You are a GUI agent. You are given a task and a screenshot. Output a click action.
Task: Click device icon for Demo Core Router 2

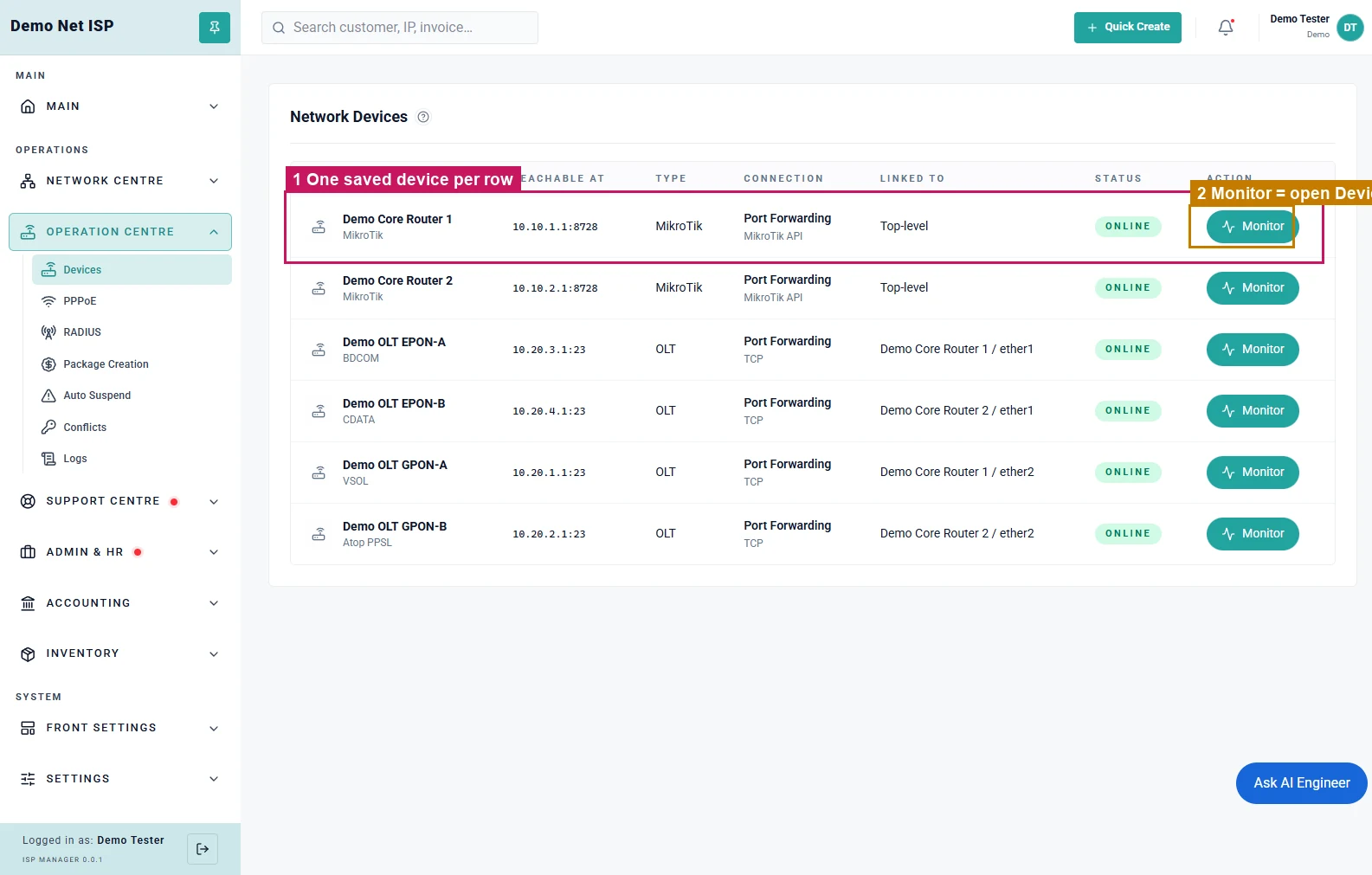319,288
